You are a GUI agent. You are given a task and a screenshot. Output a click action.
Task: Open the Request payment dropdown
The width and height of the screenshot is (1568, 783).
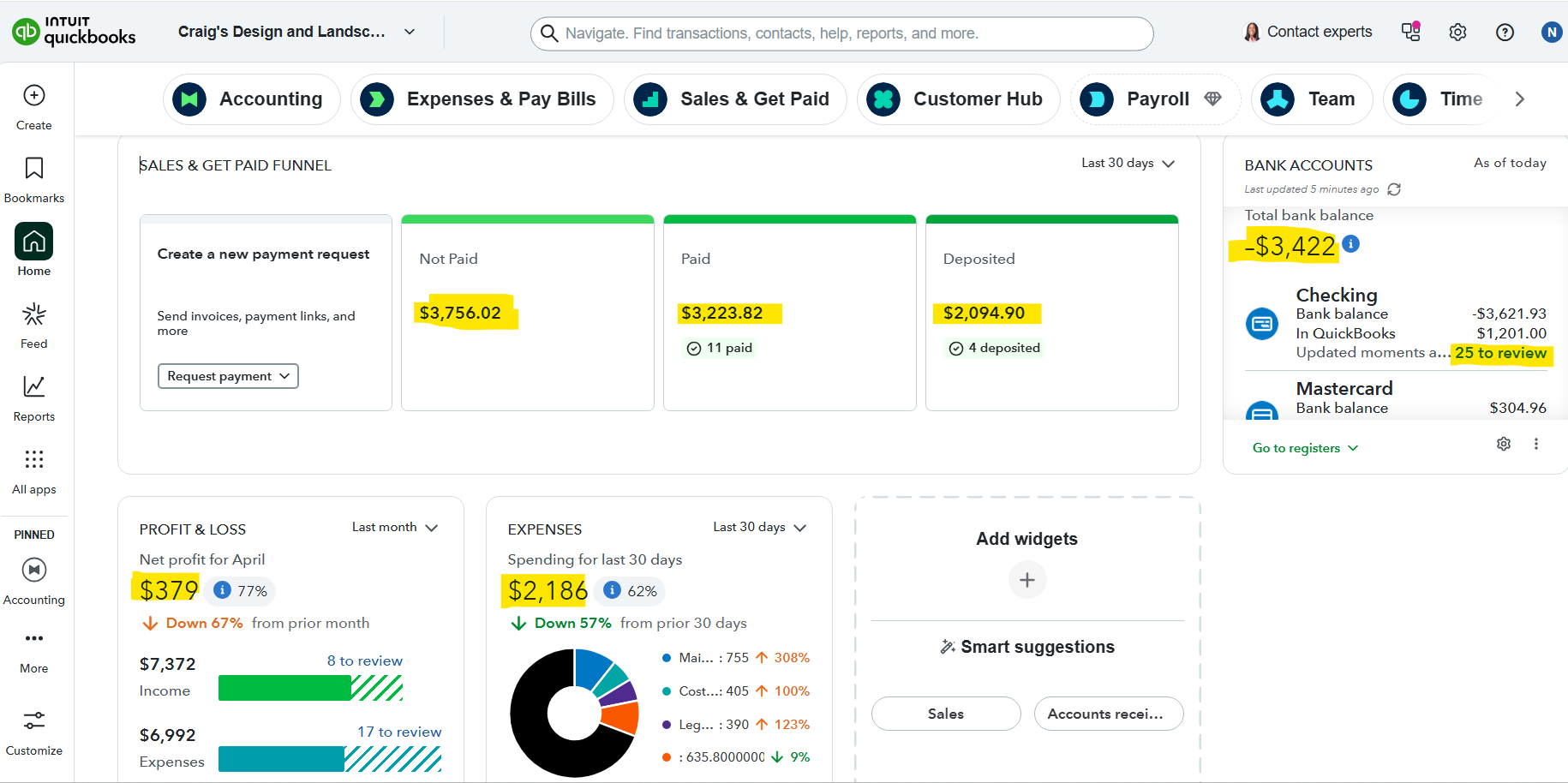point(228,376)
